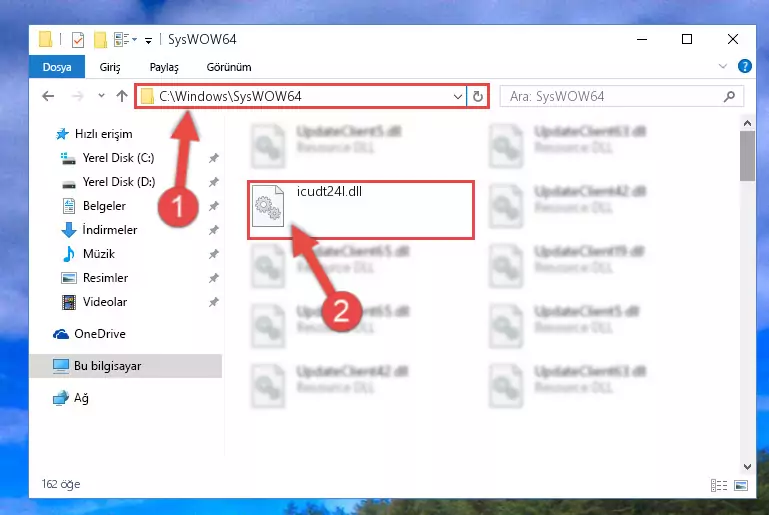Switch to large icons view in status bar

pos(741,486)
